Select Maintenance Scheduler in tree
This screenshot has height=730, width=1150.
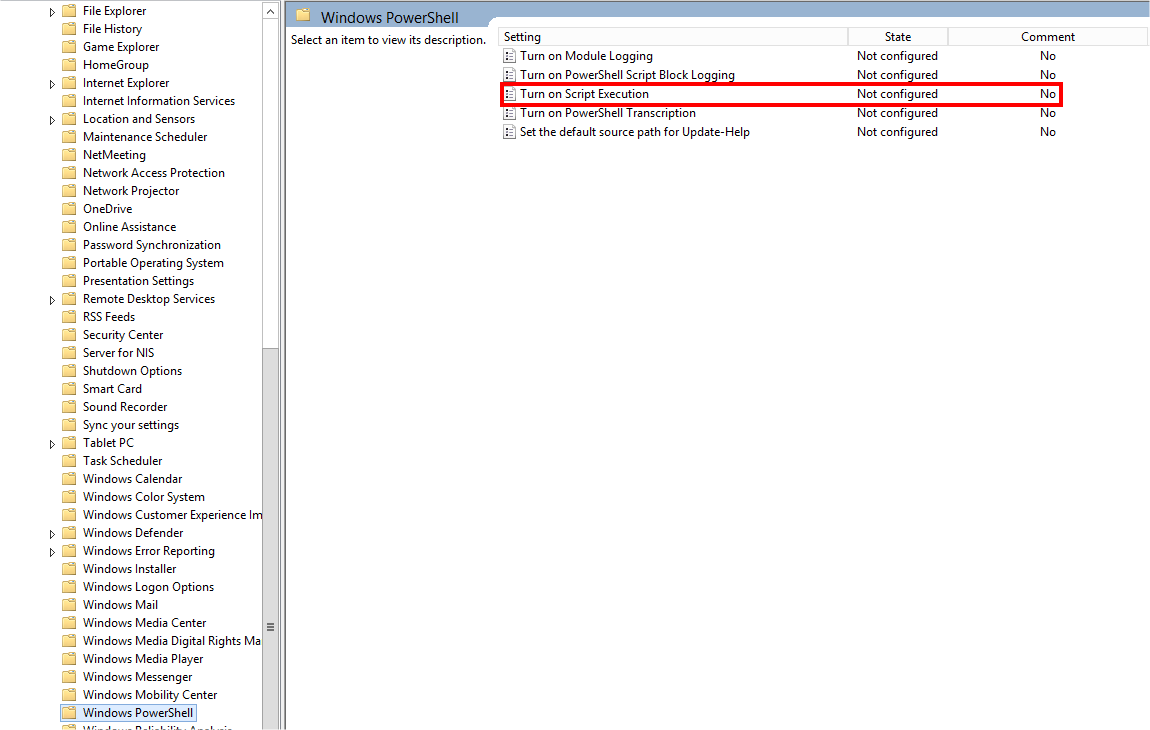click(144, 136)
